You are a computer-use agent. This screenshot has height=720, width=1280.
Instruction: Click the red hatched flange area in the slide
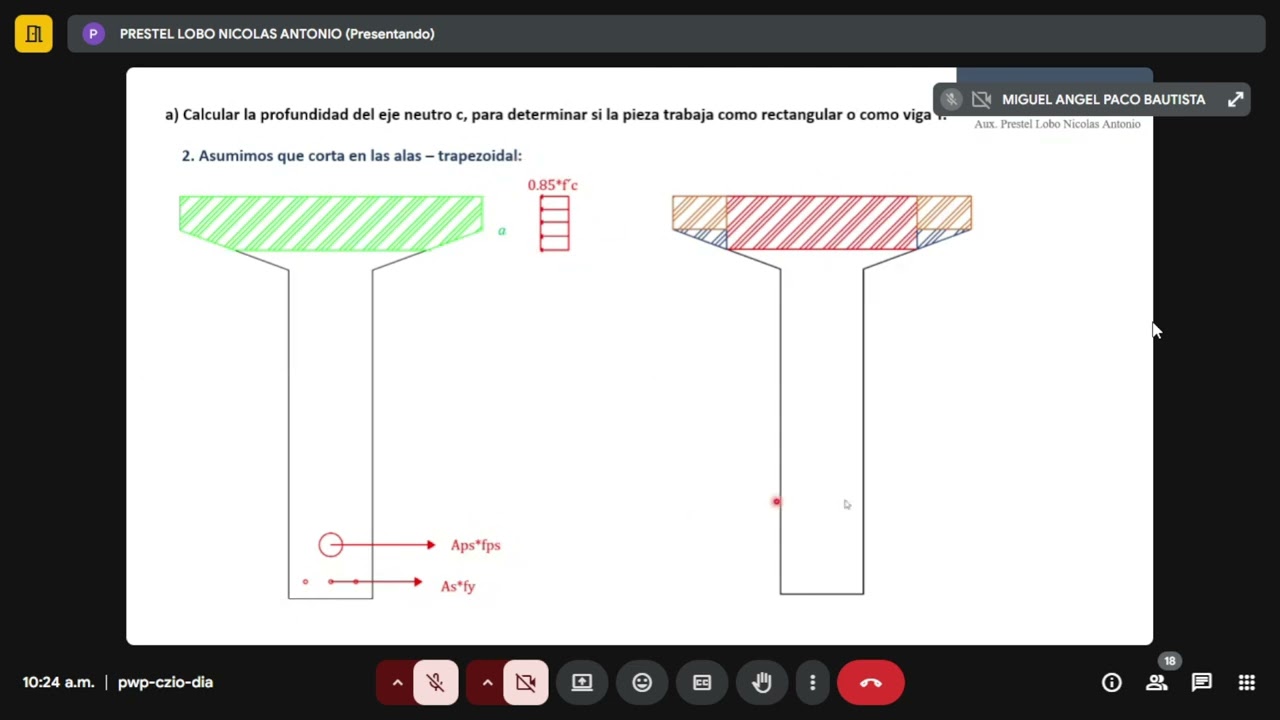pyautogui.click(x=821, y=222)
